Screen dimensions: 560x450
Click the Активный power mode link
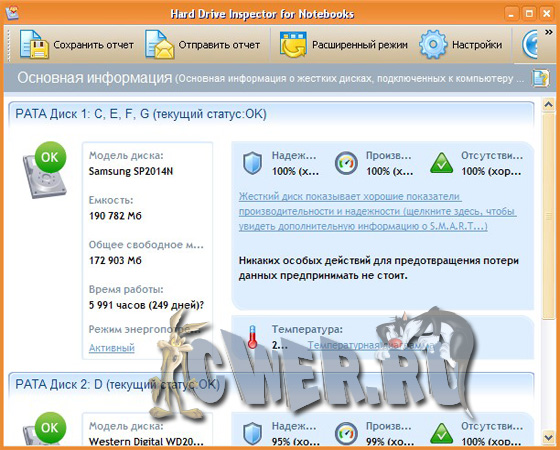[x=112, y=348]
